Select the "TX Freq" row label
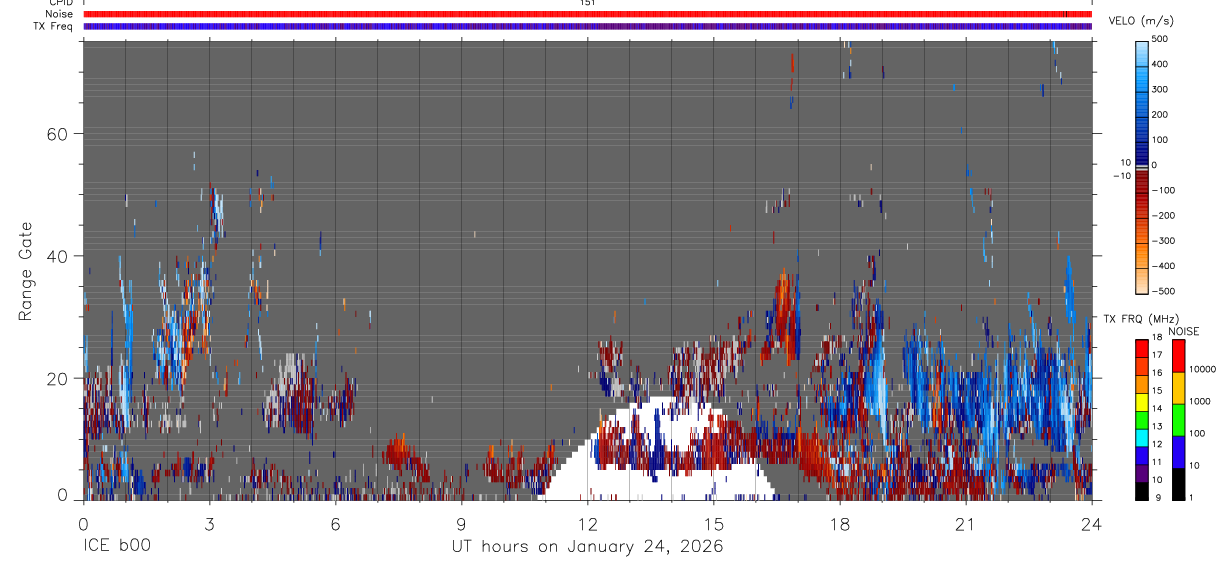This screenshot has width=1228, height=567. pyautogui.click(x=53, y=26)
